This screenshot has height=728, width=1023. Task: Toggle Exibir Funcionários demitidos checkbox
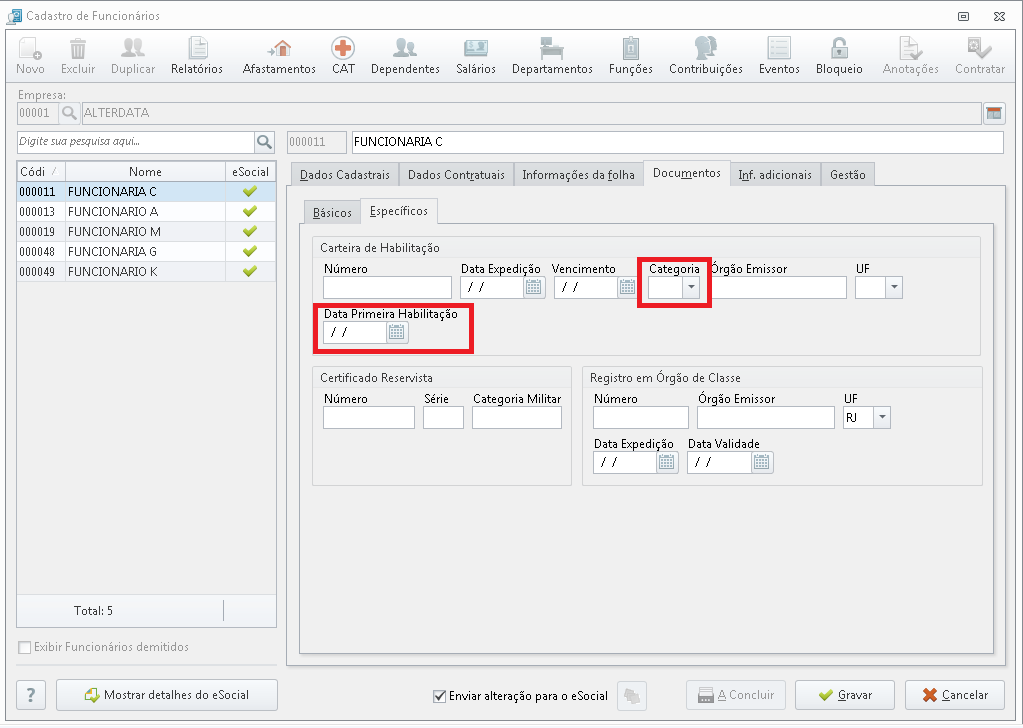[25, 647]
